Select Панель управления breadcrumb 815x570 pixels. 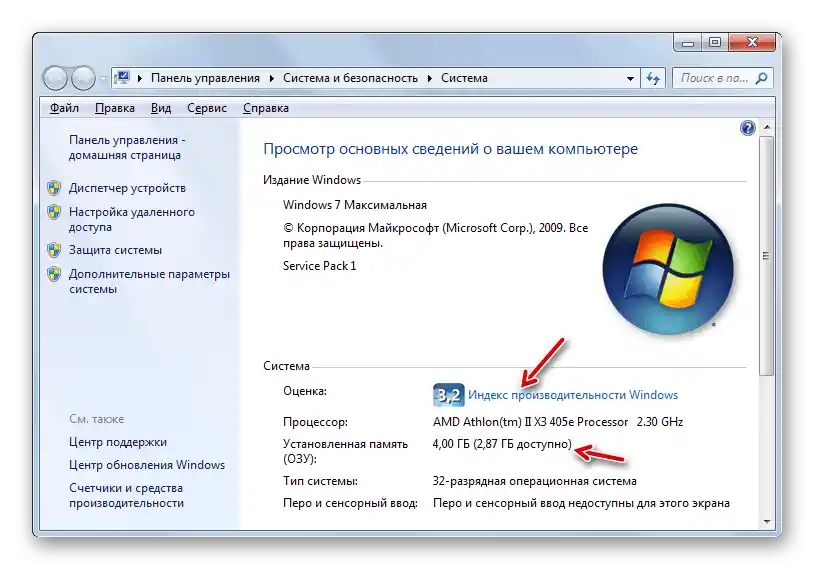point(205,78)
